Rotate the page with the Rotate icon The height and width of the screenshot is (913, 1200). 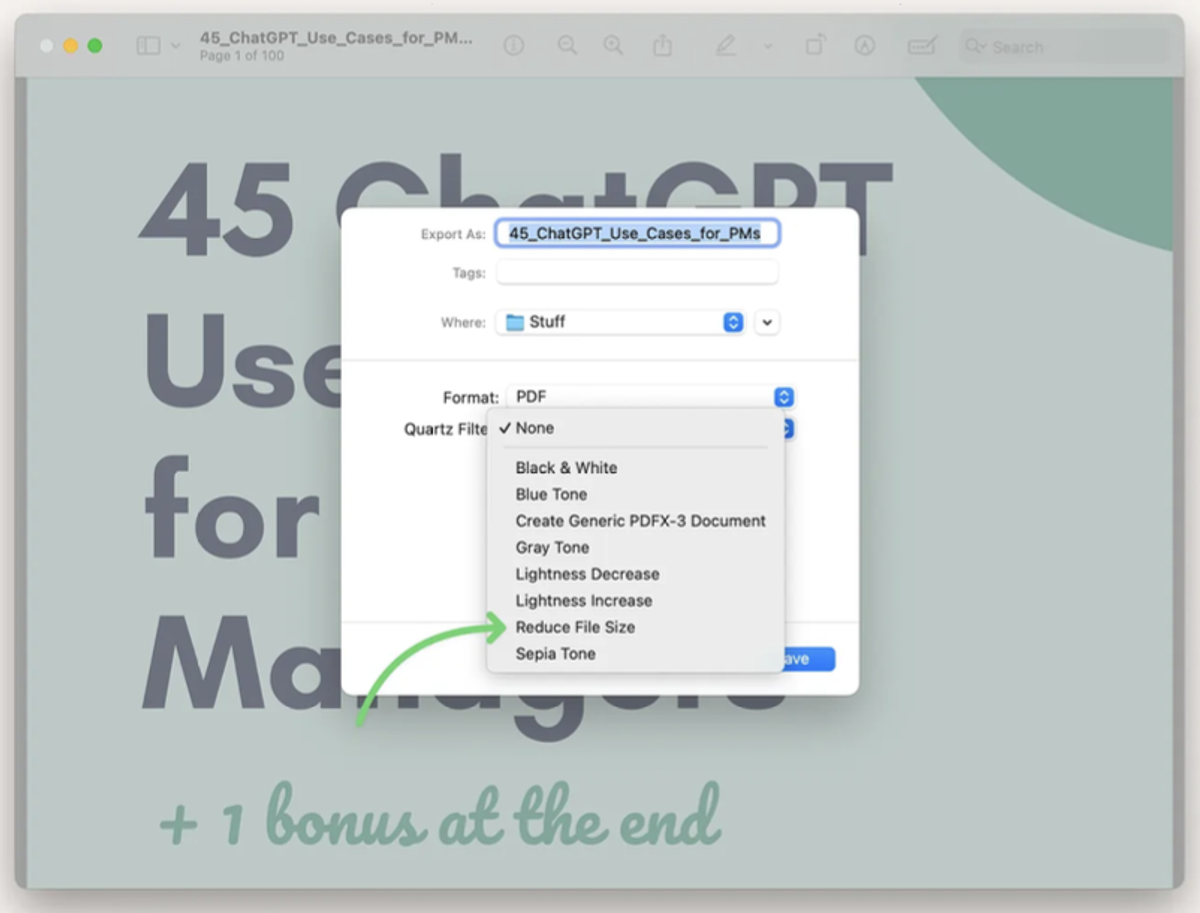click(815, 46)
